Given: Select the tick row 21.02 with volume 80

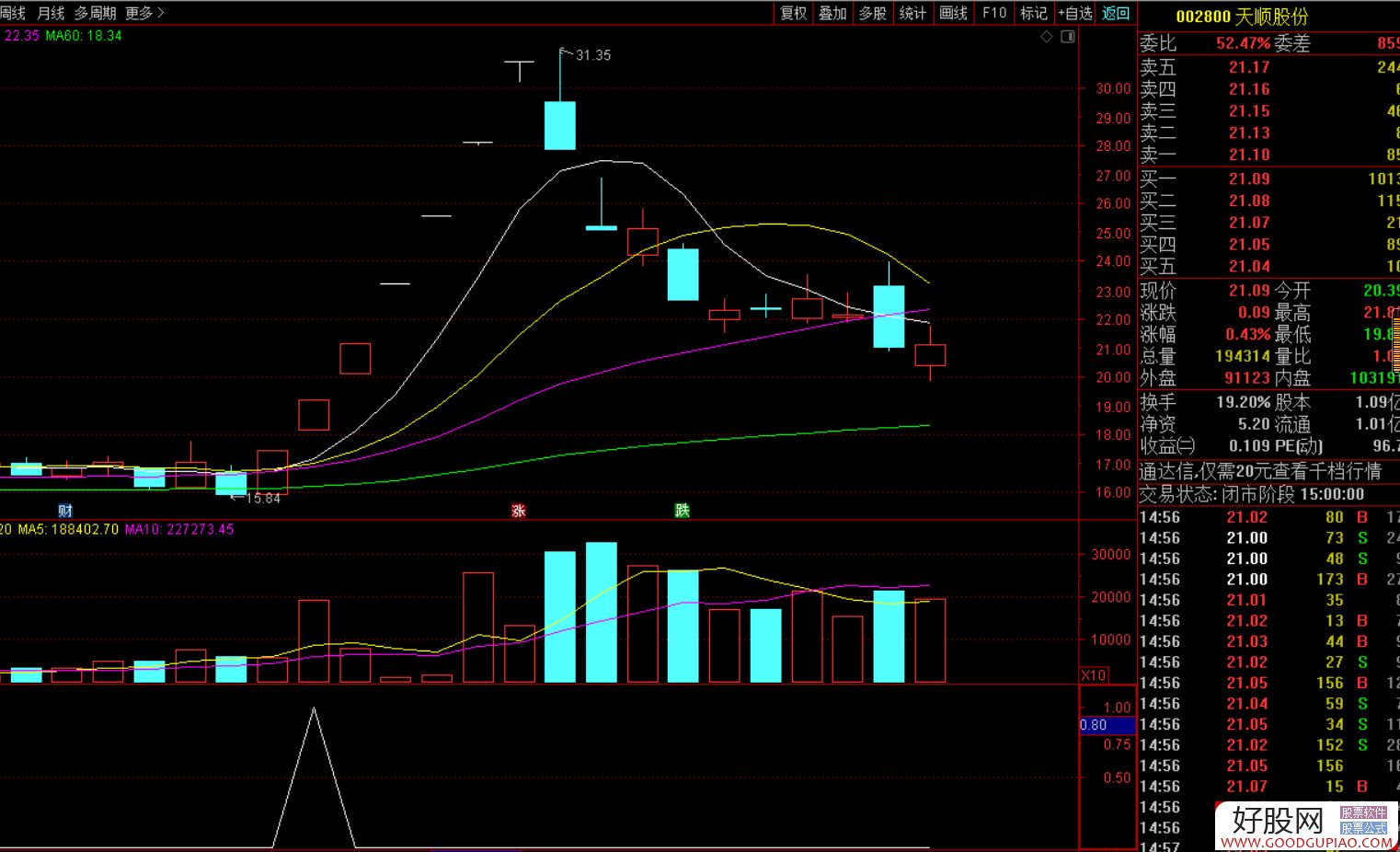Looking at the screenshot, I should 1268,518.
